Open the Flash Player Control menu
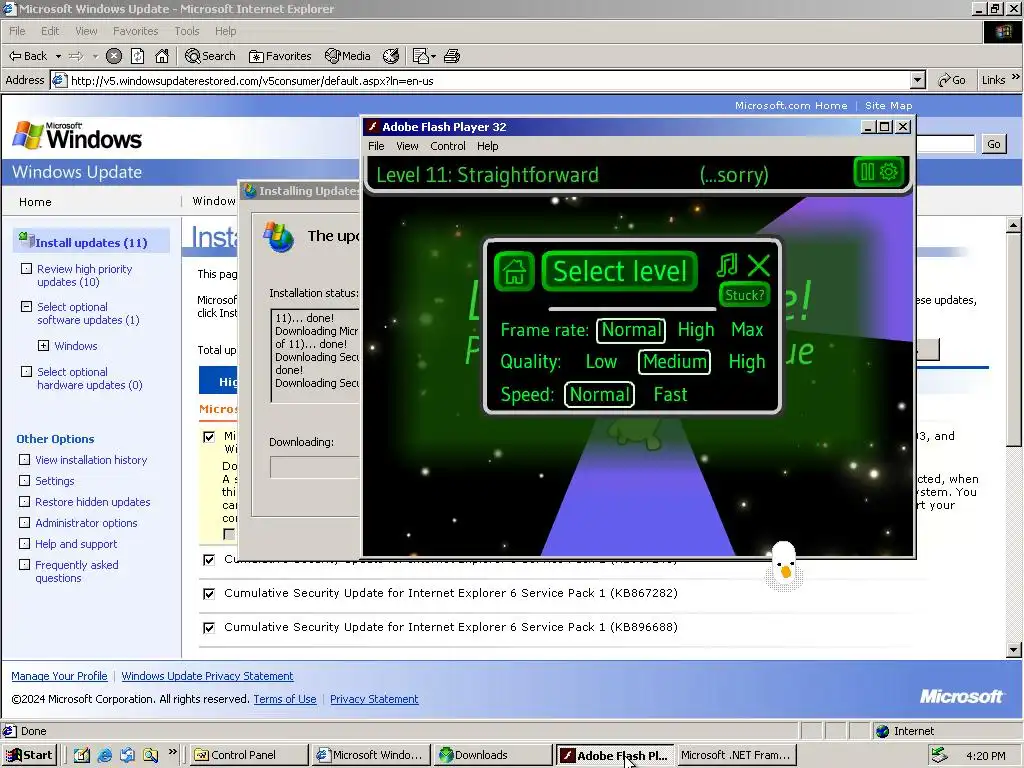This screenshot has width=1024, height=768. point(447,146)
